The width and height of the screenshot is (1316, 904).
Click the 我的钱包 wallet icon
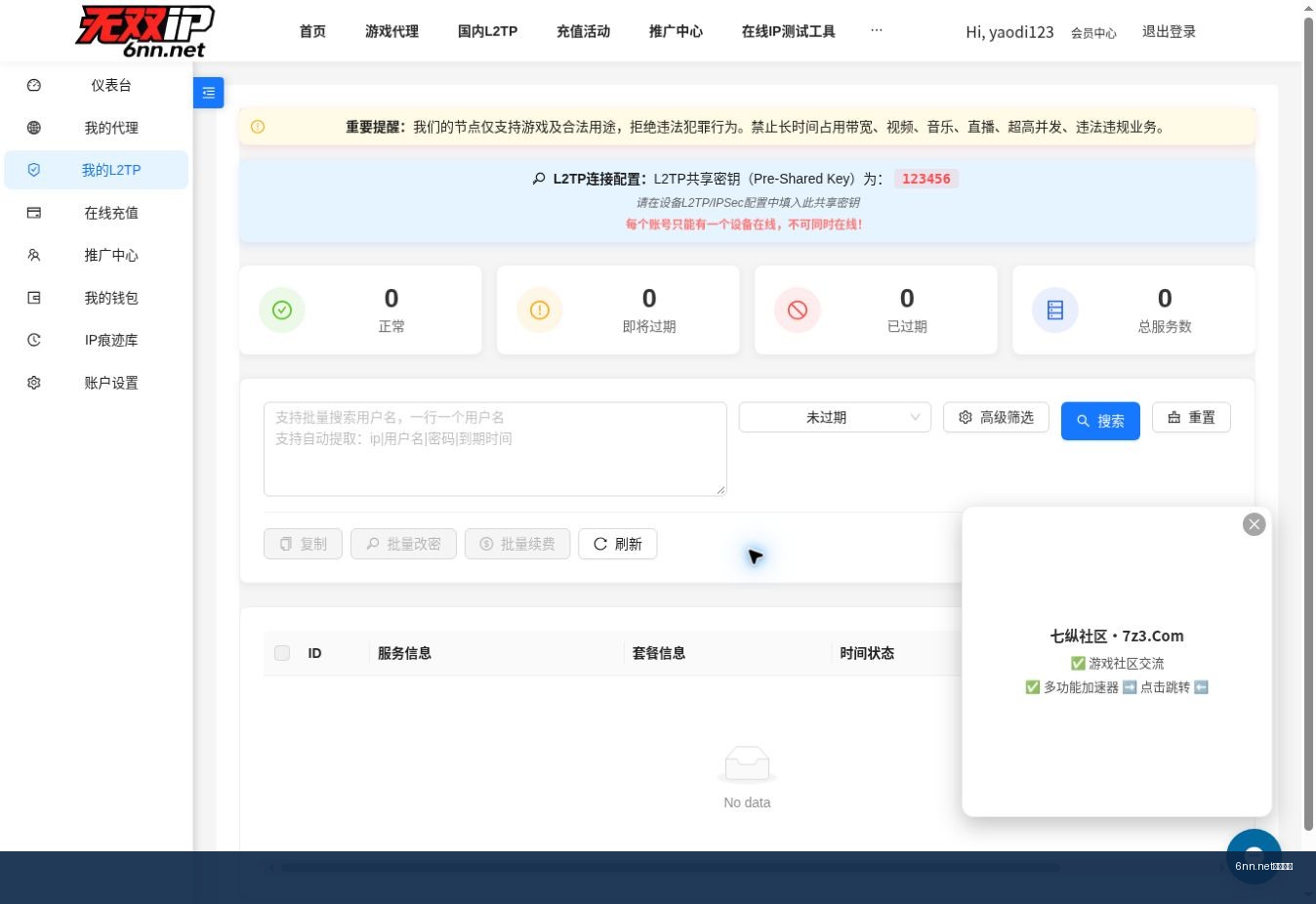(x=34, y=298)
